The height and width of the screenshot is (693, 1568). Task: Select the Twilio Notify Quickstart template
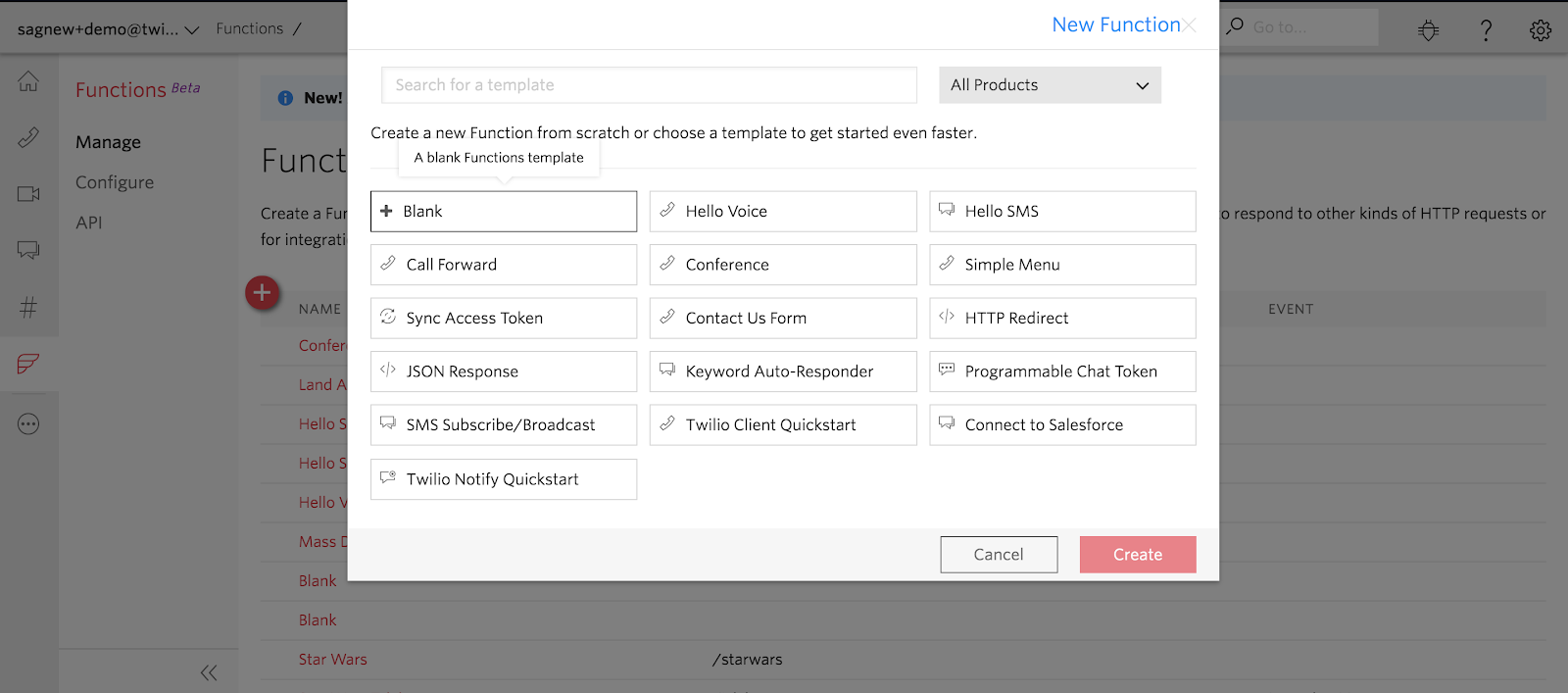point(504,479)
